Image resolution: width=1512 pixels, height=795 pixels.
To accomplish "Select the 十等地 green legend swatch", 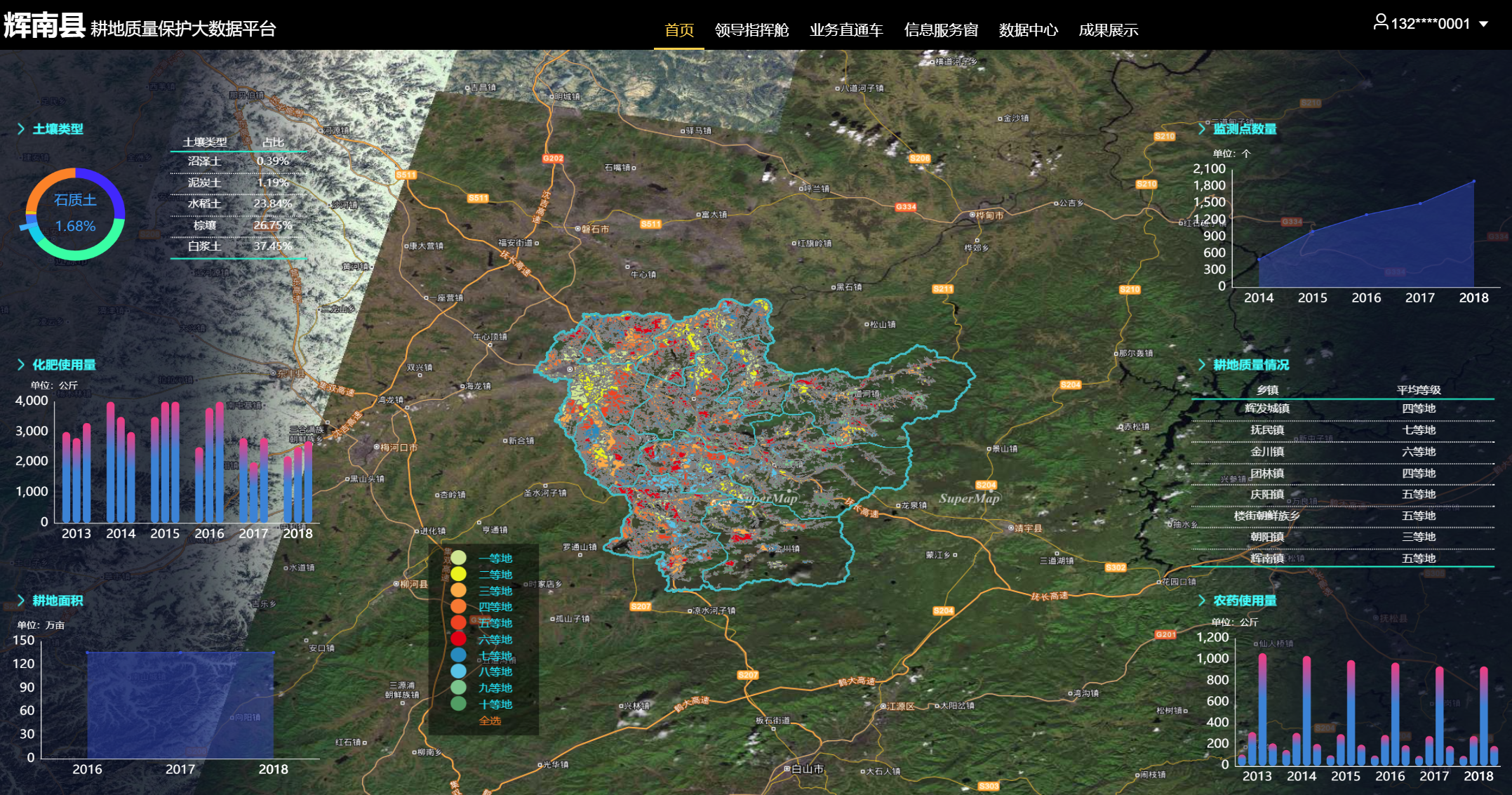I will pyautogui.click(x=458, y=703).
